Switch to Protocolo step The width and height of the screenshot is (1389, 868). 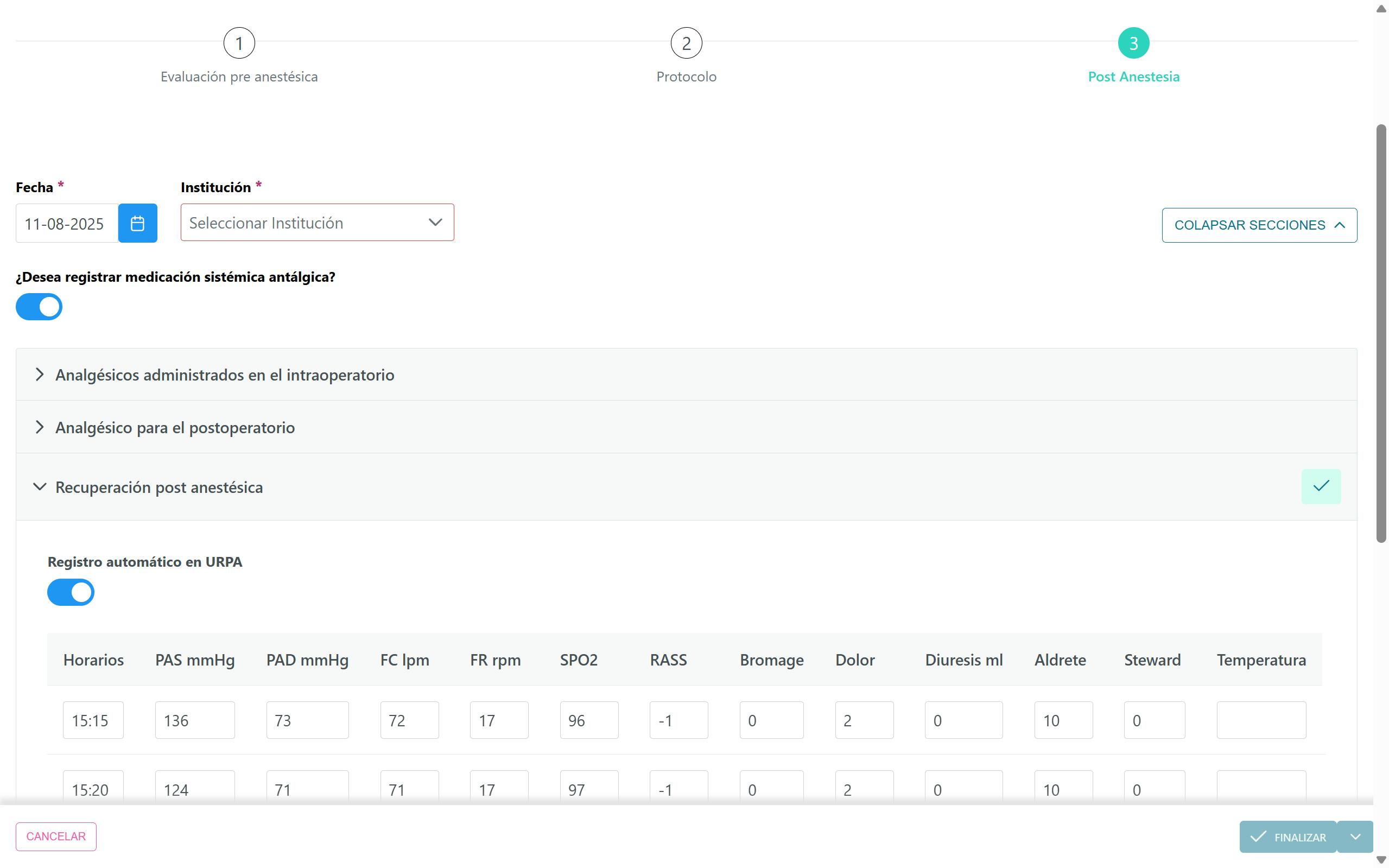click(686, 77)
